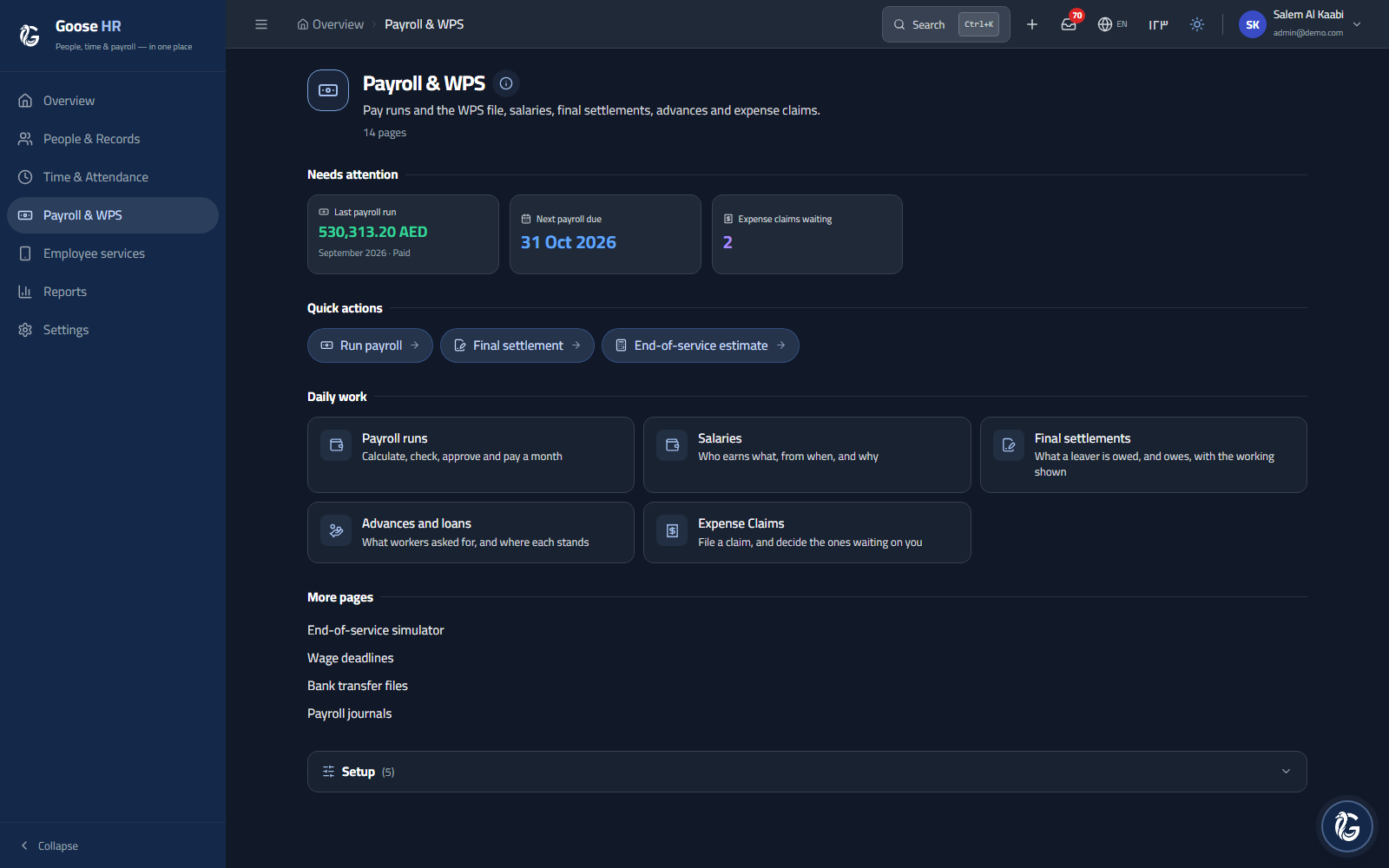Click the Payroll & WPS page header icon
Image resolution: width=1389 pixels, height=868 pixels.
point(328,90)
